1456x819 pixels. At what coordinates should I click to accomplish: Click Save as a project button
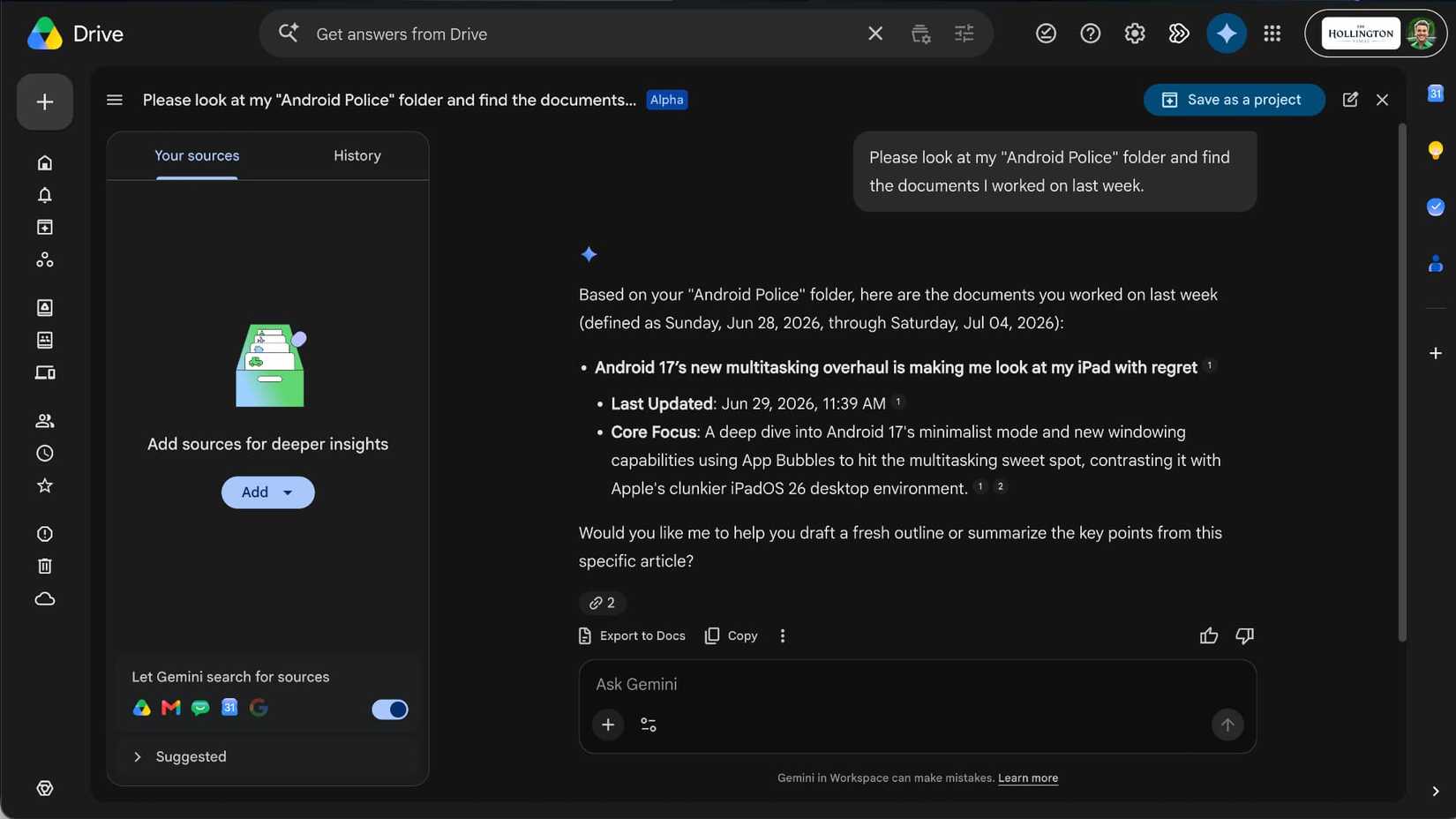(x=1234, y=100)
